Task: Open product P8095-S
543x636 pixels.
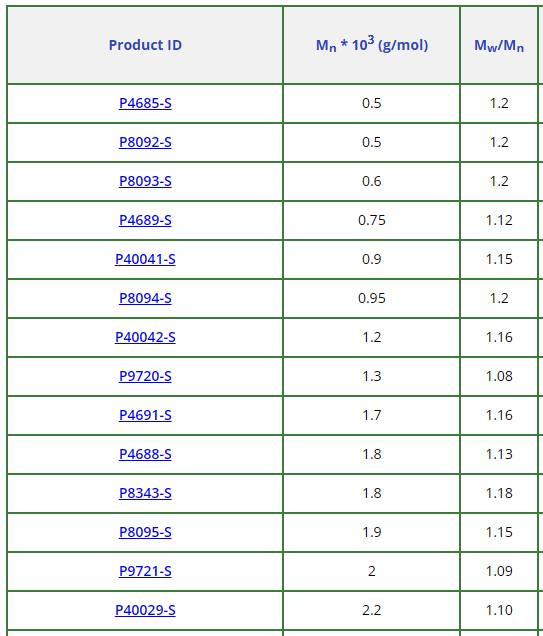Action: click(x=145, y=532)
